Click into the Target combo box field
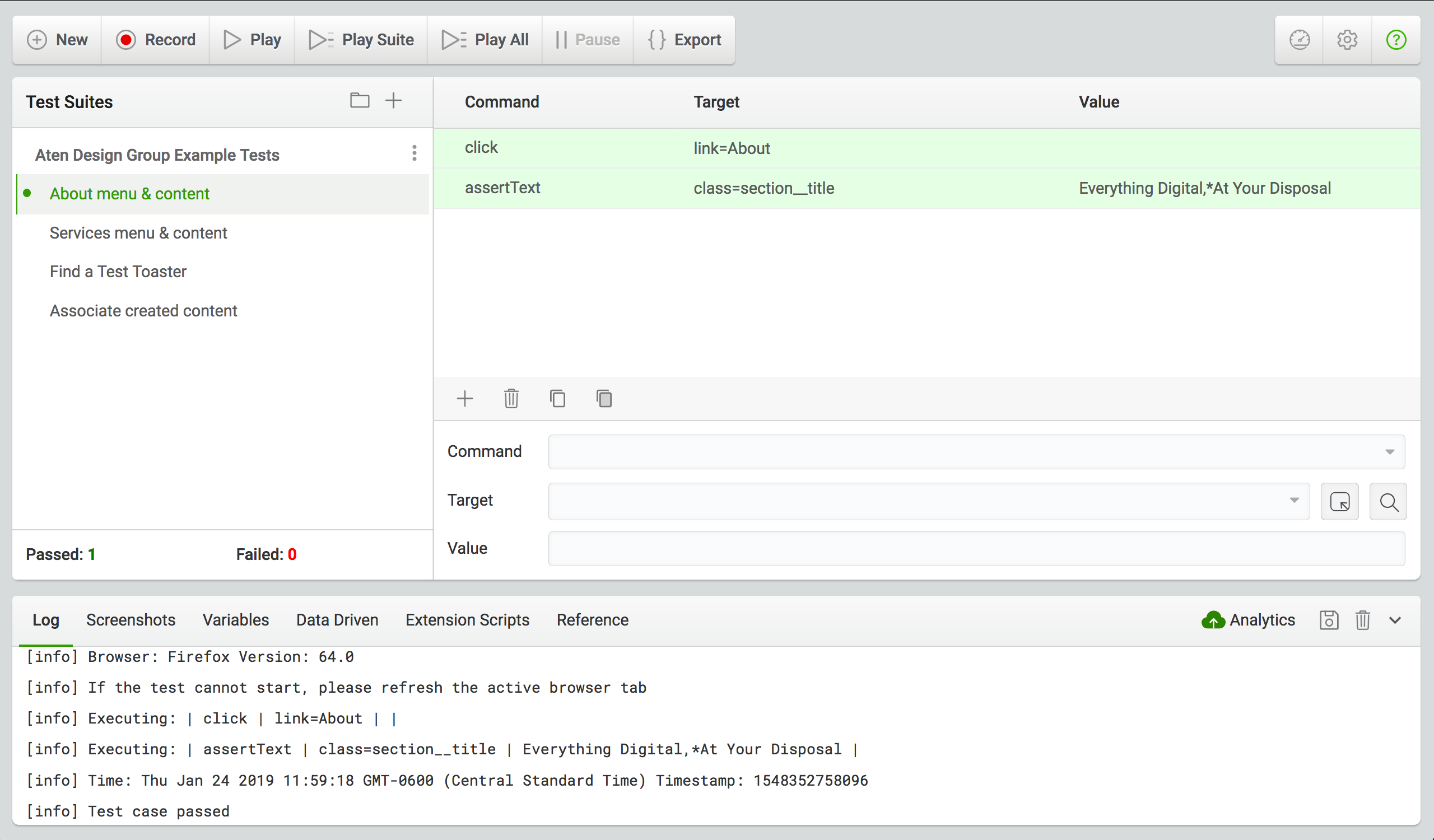Image resolution: width=1434 pixels, height=840 pixels. point(929,501)
